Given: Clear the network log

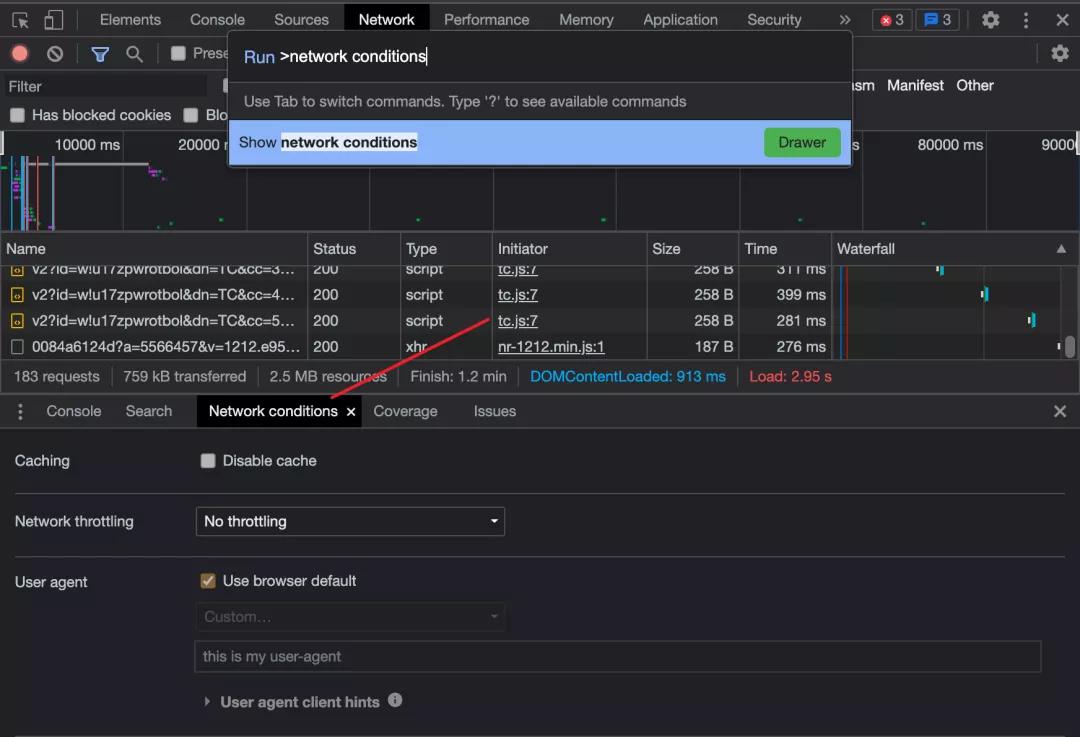Looking at the screenshot, I should pyautogui.click(x=55, y=53).
